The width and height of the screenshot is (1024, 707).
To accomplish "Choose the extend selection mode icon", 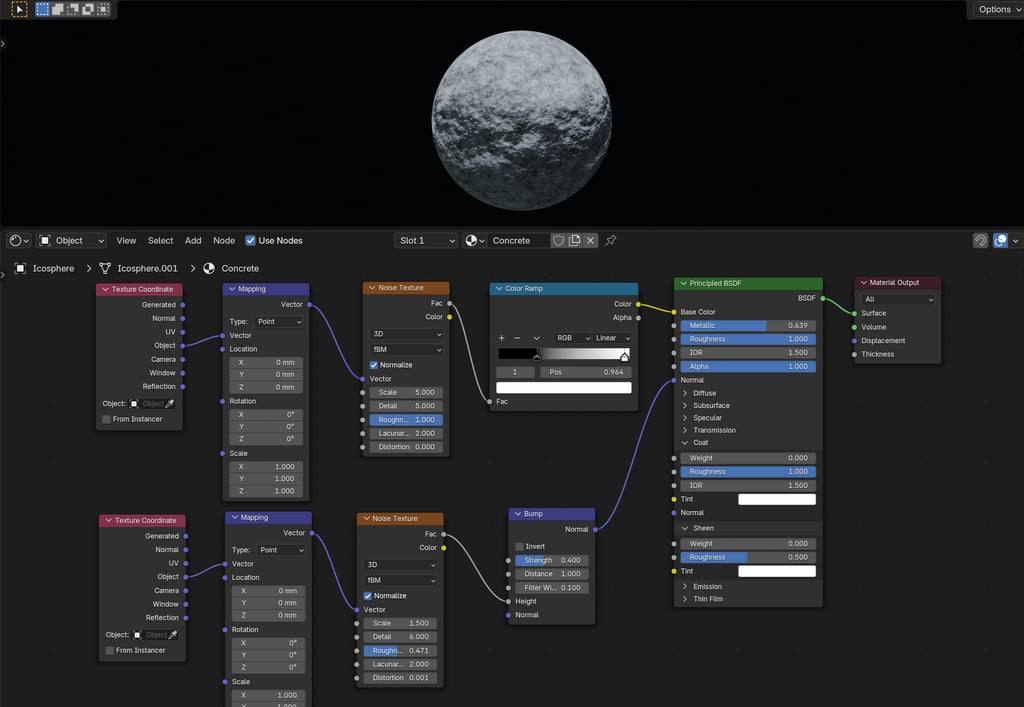I will (57, 9).
